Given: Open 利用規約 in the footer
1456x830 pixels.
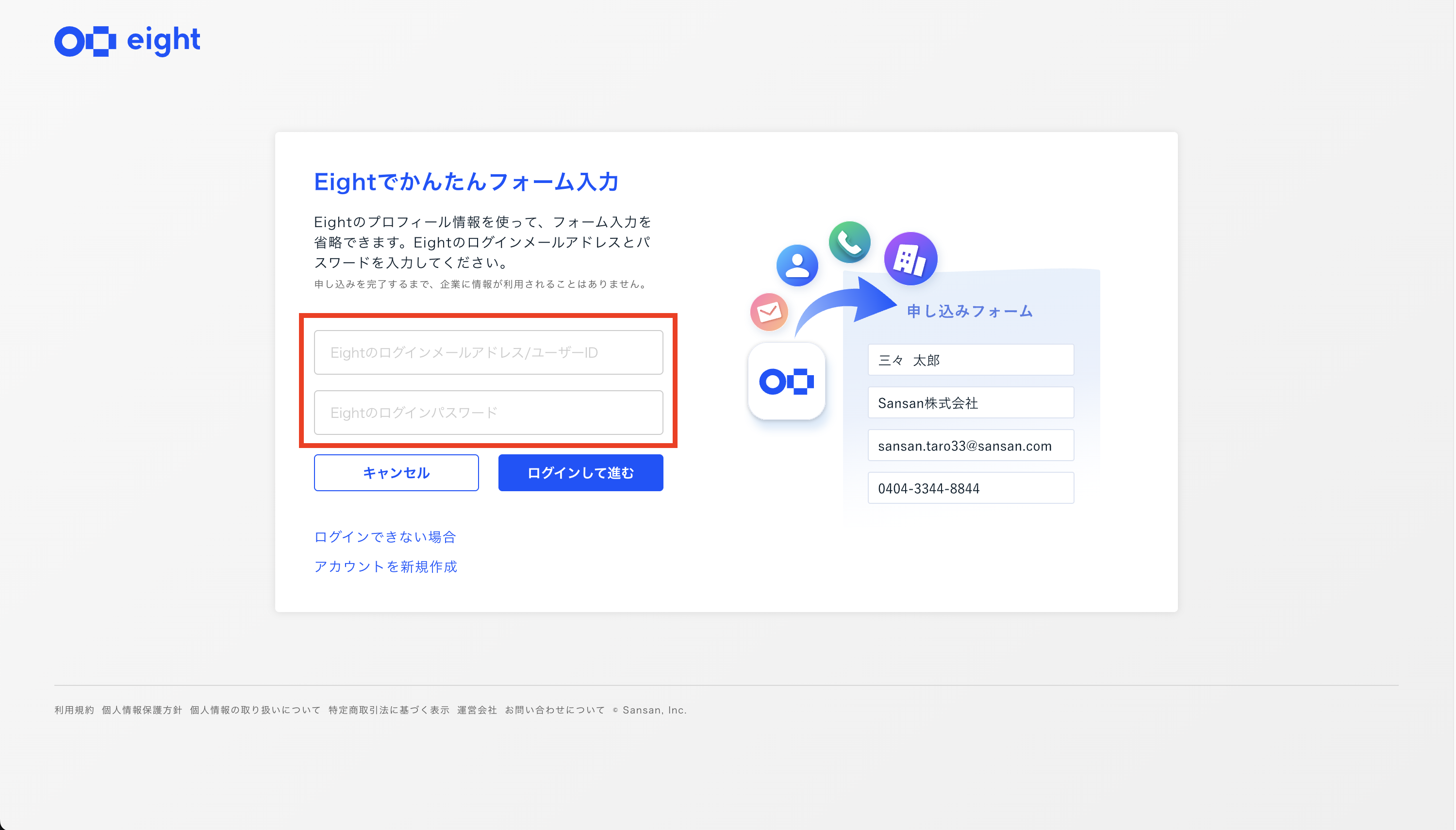Looking at the screenshot, I should point(74,710).
